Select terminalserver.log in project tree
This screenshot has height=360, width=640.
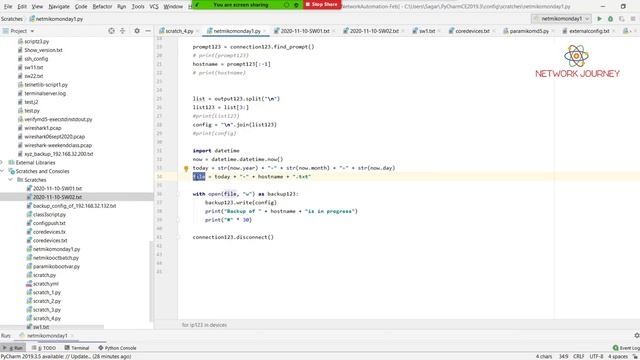tap(45, 93)
